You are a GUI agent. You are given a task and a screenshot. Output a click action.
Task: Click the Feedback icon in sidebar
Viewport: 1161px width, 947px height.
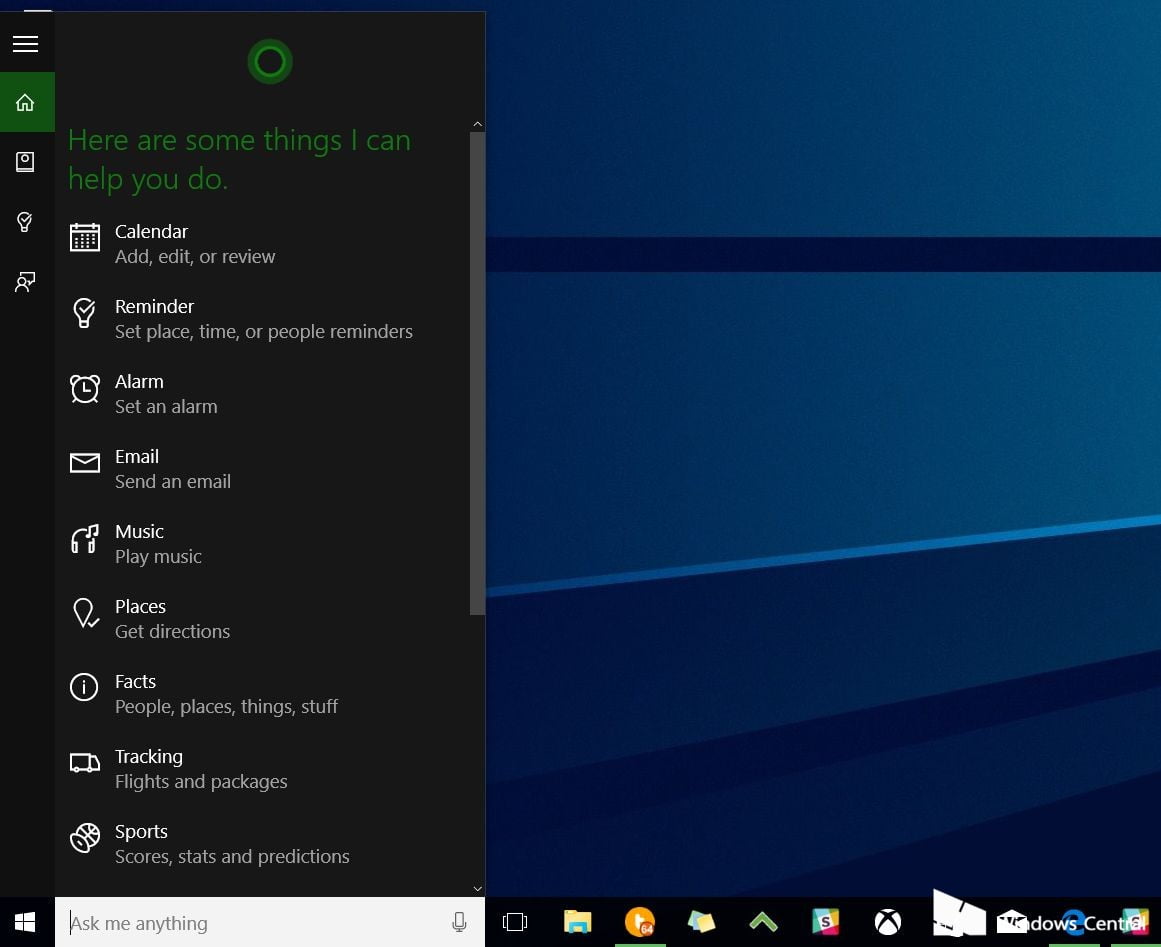pyautogui.click(x=26, y=282)
